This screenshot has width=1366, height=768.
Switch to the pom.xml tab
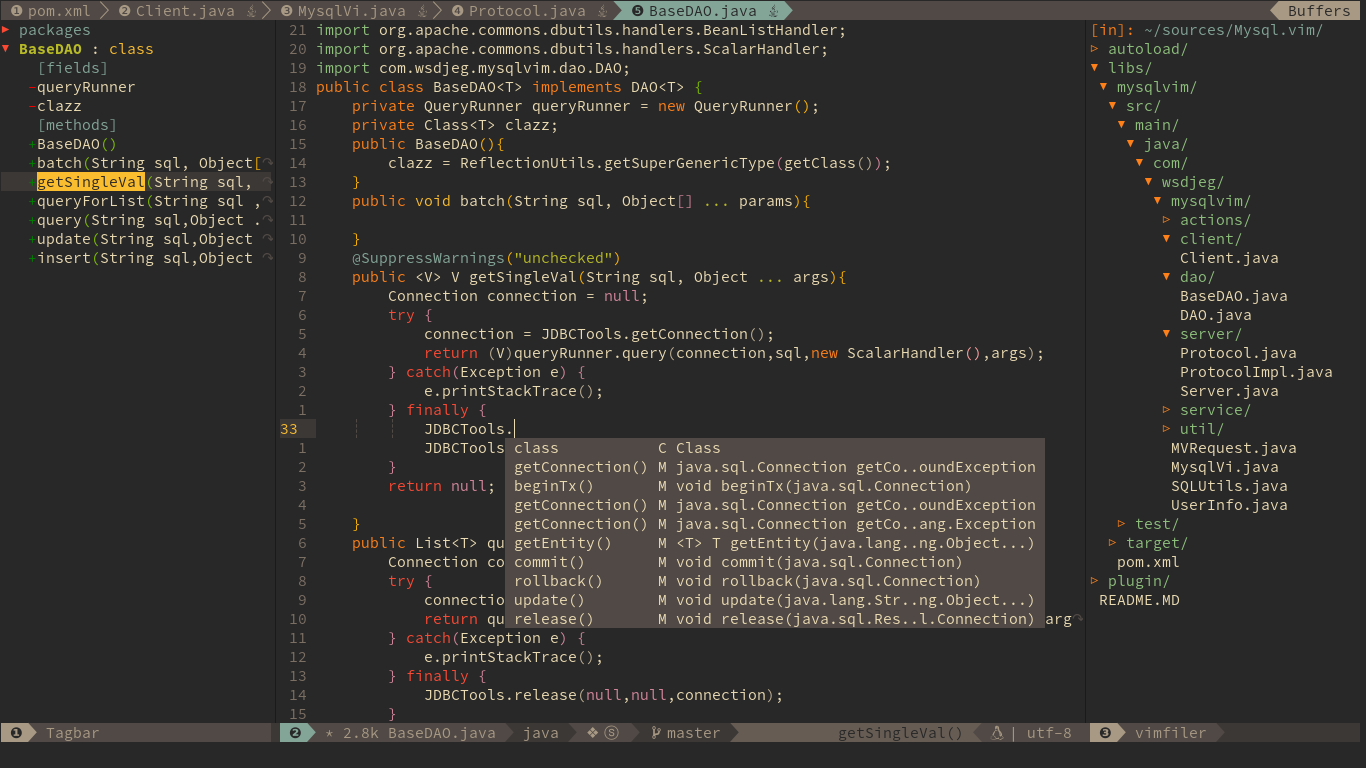(x=58, y=11)
